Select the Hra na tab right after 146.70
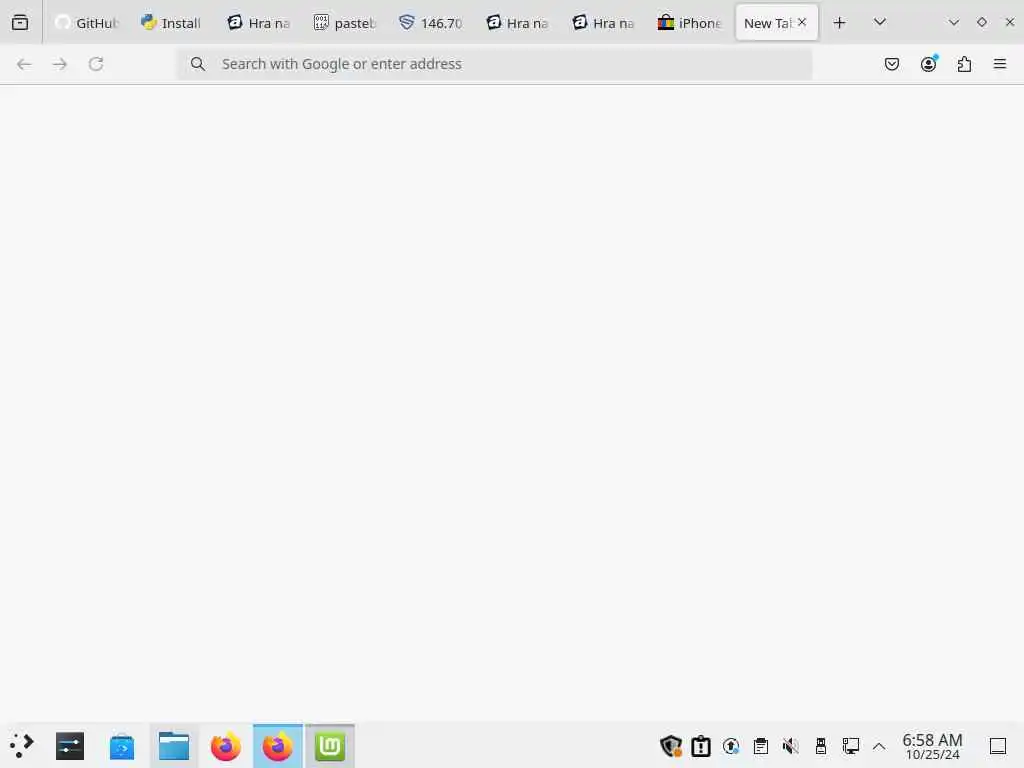Screen dimensions: 1024x768 [x=519, y=23]
